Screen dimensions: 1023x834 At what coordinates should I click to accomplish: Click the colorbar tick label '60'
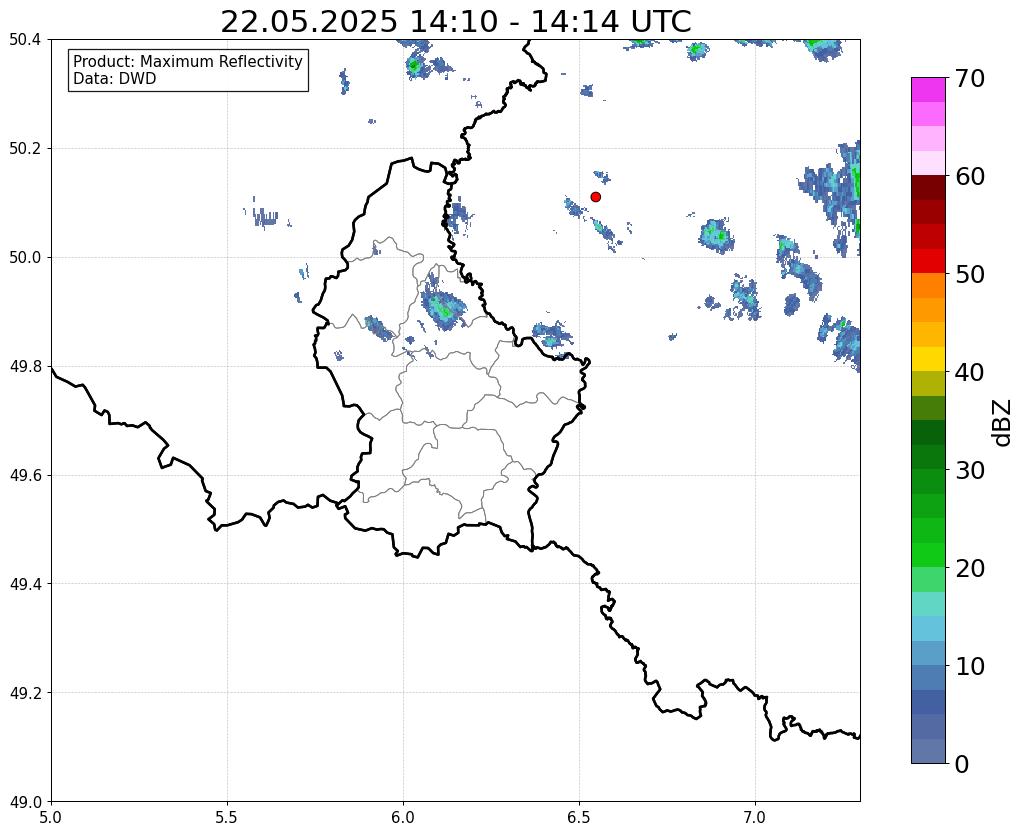tap(970, 176)
